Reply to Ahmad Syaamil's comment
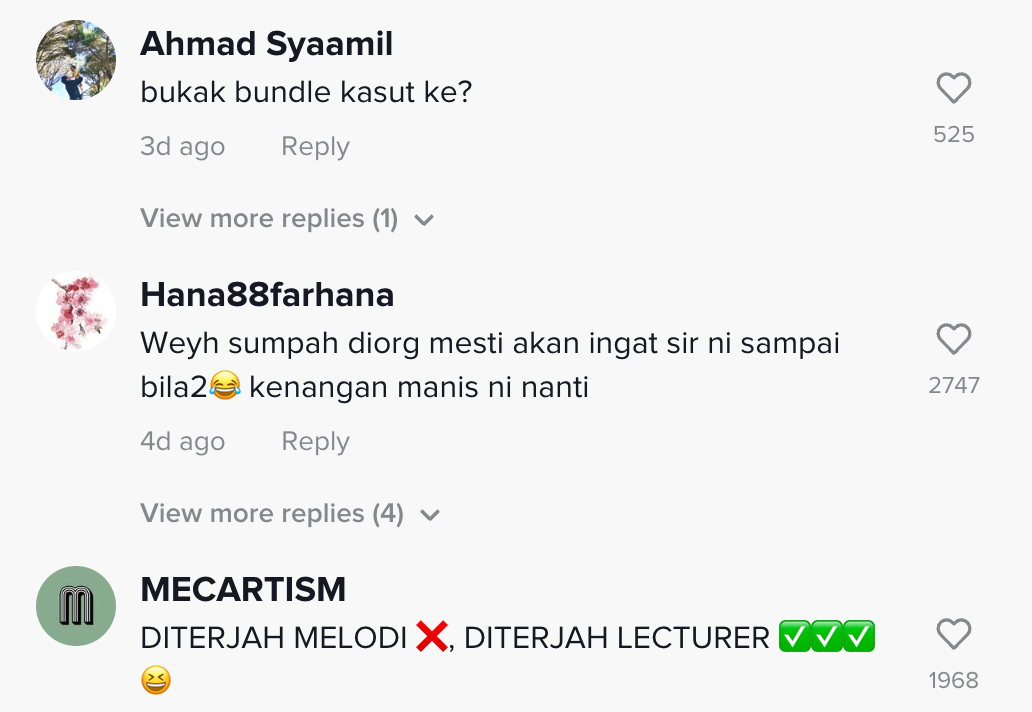 click(x=315, y=147)
